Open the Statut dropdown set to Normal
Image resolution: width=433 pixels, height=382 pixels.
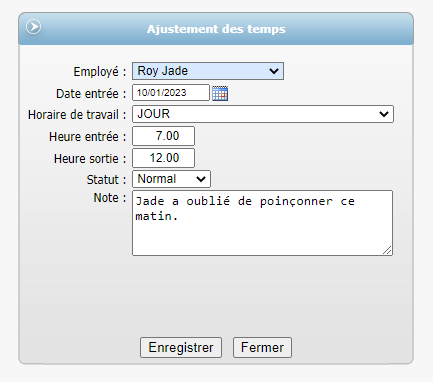click(x=171, y=179)
